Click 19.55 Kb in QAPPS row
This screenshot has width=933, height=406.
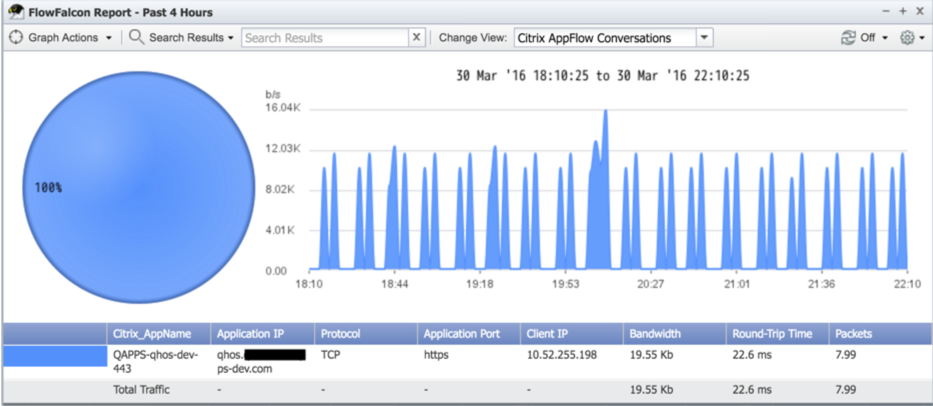coord(651,355)
